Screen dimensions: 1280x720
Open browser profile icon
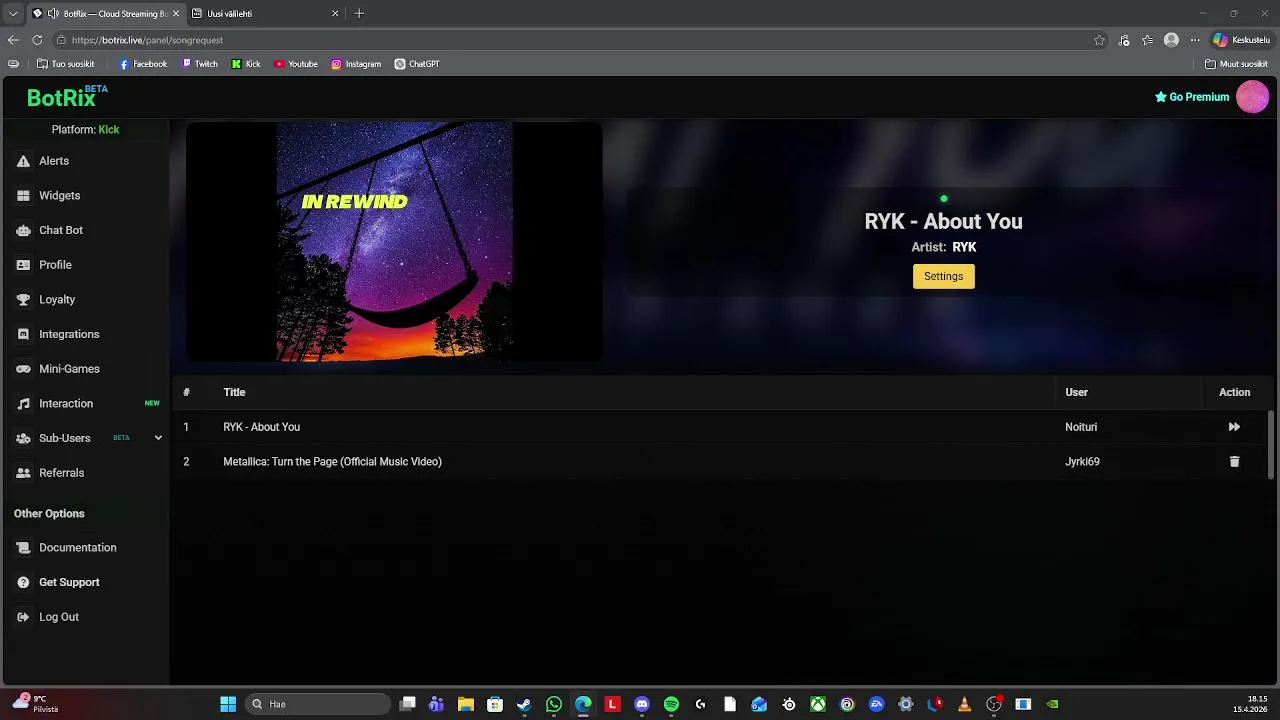pyautogui.click(x=1171, y=40)
